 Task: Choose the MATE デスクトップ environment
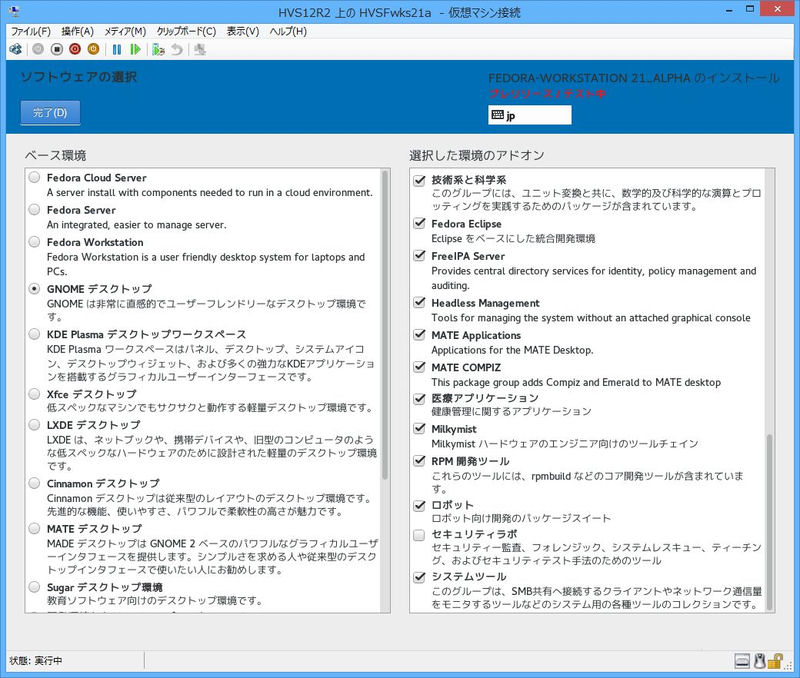[x=34, y=529]
